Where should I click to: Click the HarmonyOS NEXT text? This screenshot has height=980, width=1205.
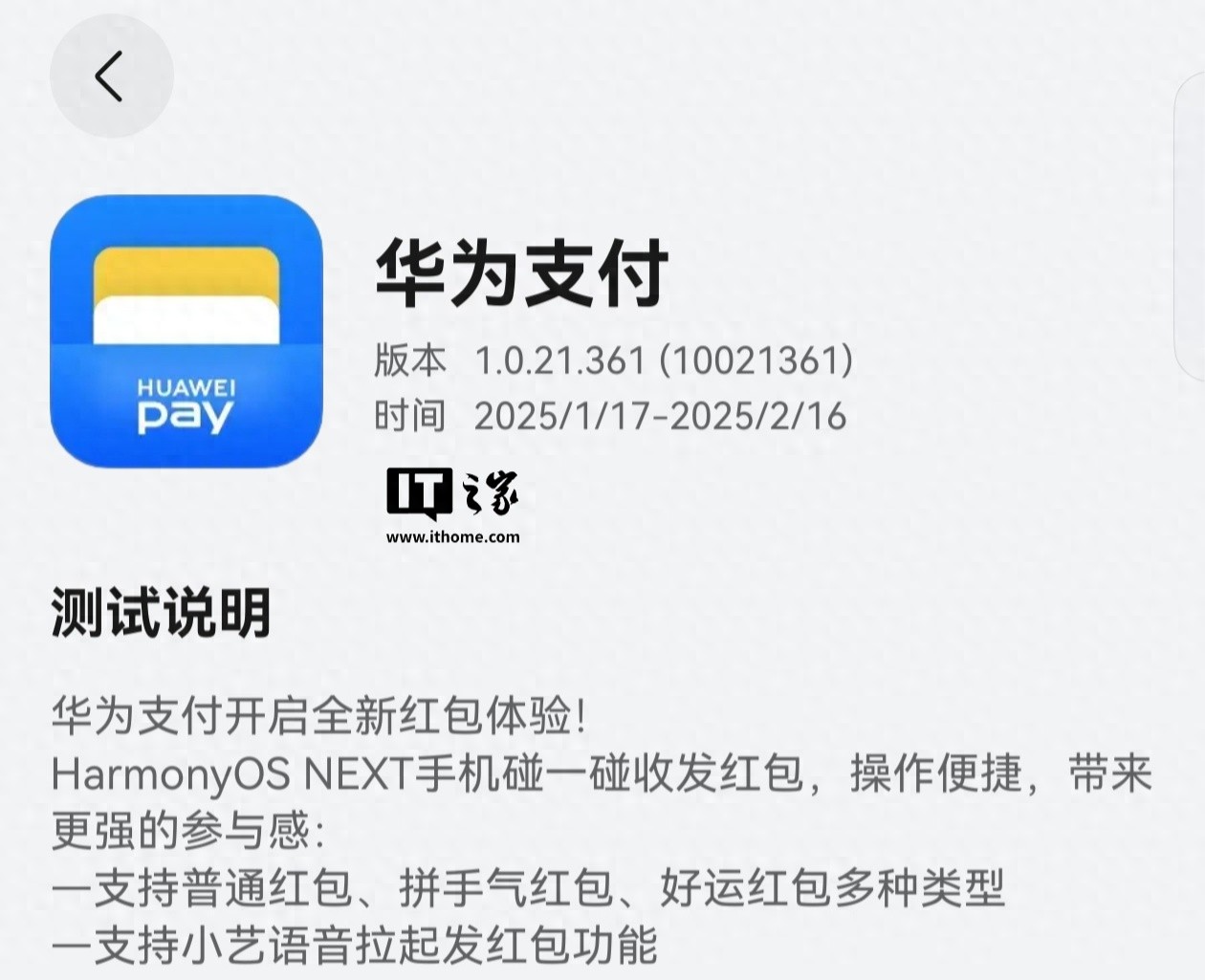[230, 773]
